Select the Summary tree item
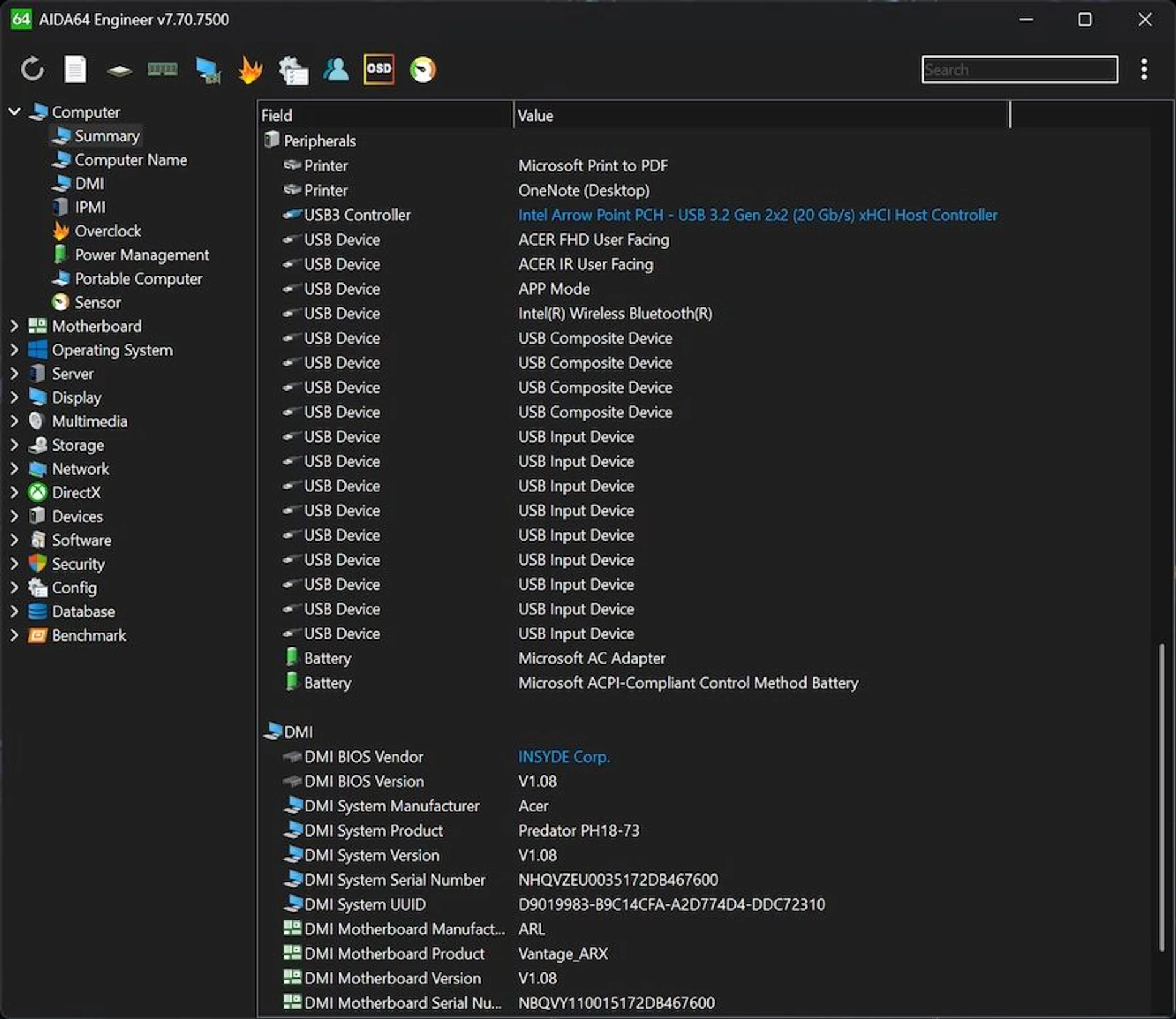 (96, 135)
